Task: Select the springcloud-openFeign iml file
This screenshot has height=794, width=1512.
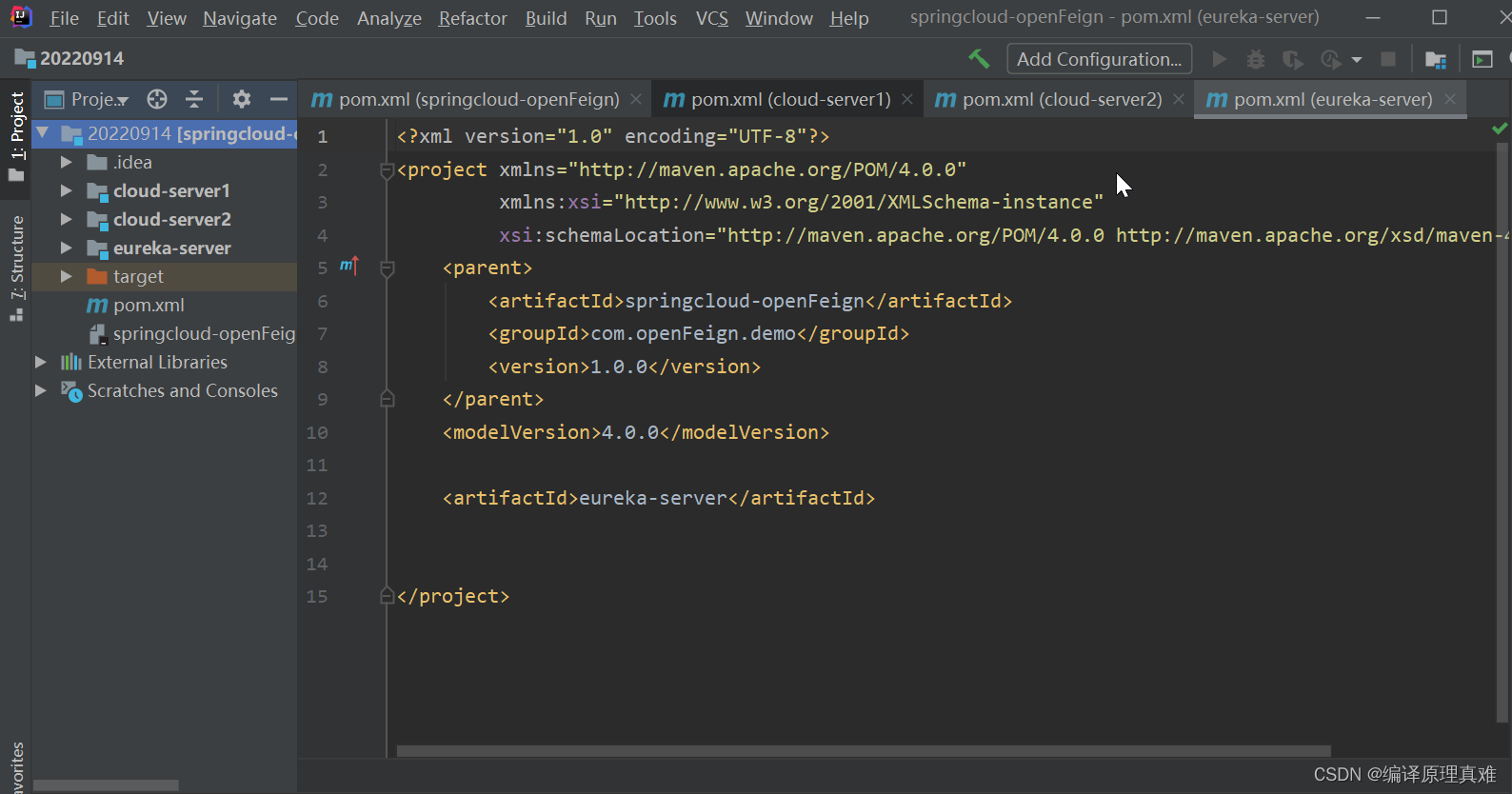Action: [x=191, y=334]
